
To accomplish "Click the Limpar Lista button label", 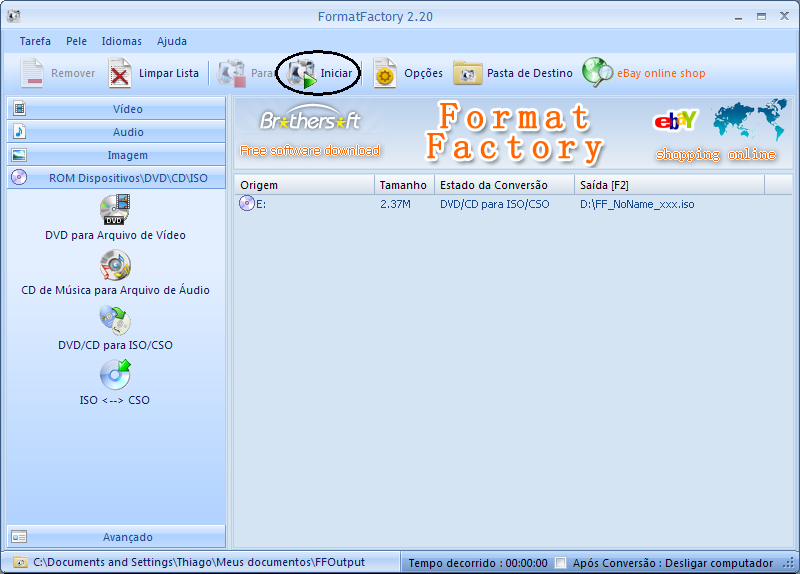I will point(169,73).
